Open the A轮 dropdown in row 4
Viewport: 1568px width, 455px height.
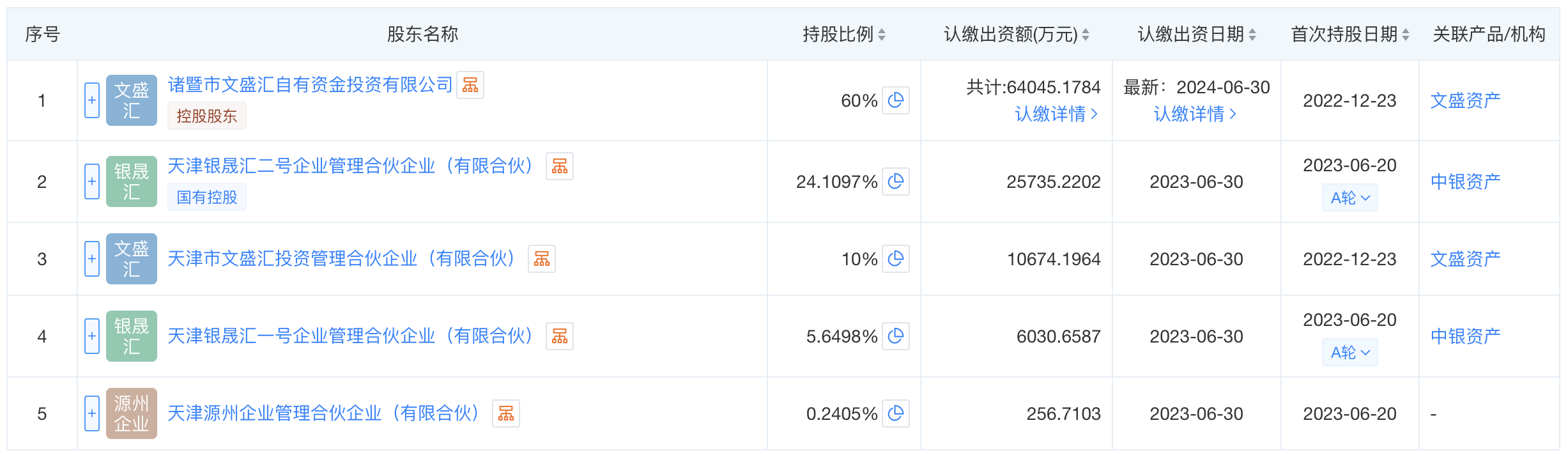click(1349, 353)
